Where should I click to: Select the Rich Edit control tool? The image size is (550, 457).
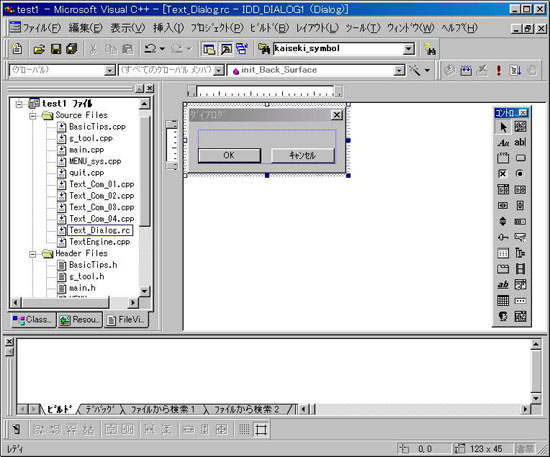coord(503,285)
